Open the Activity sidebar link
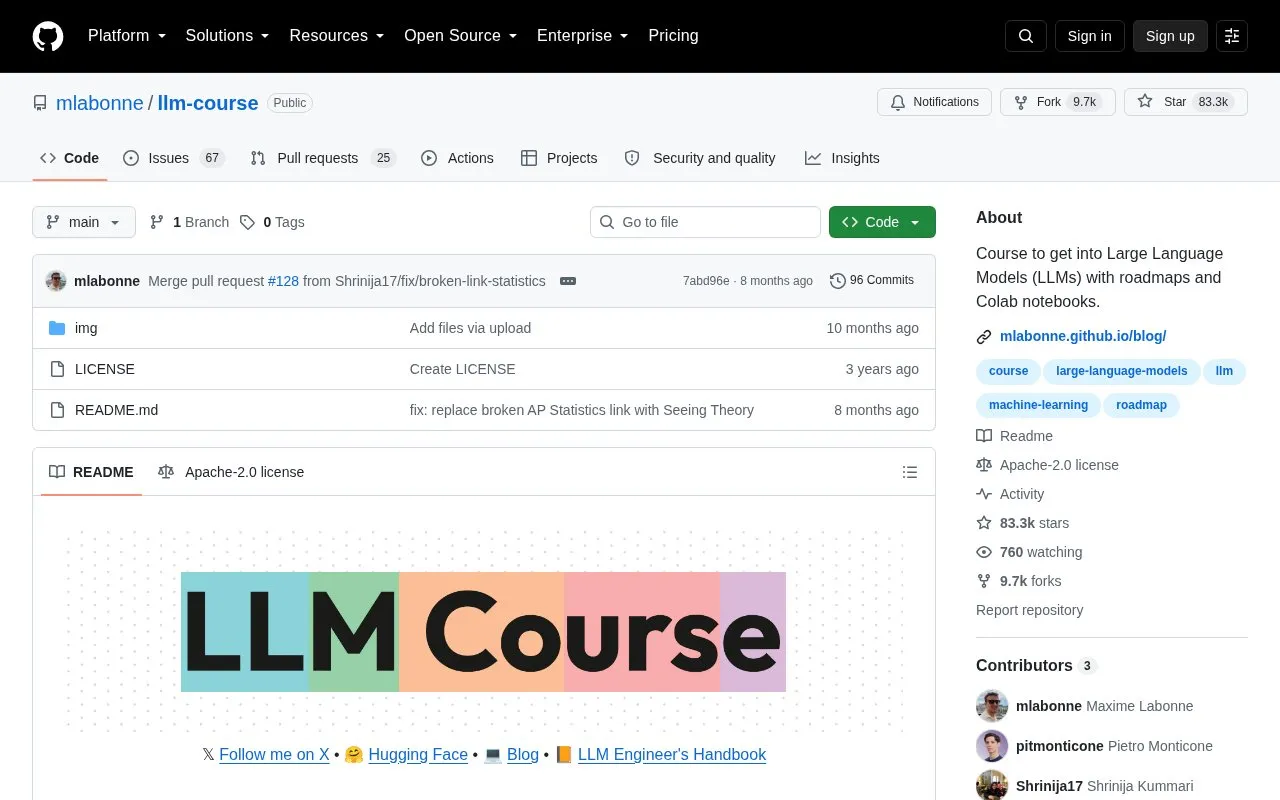 point(1021,494)
